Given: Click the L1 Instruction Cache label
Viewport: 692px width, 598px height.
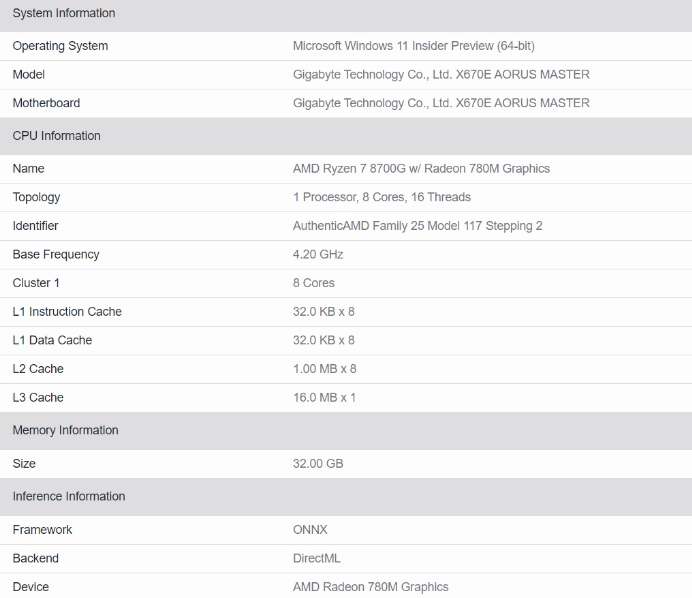Looking at the screenshot, I should 67,312.
